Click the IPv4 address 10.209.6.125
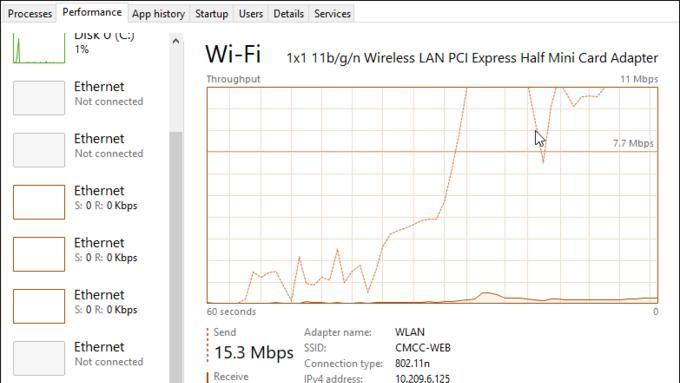This screenshot has width=680, height=383. [422, 379]
